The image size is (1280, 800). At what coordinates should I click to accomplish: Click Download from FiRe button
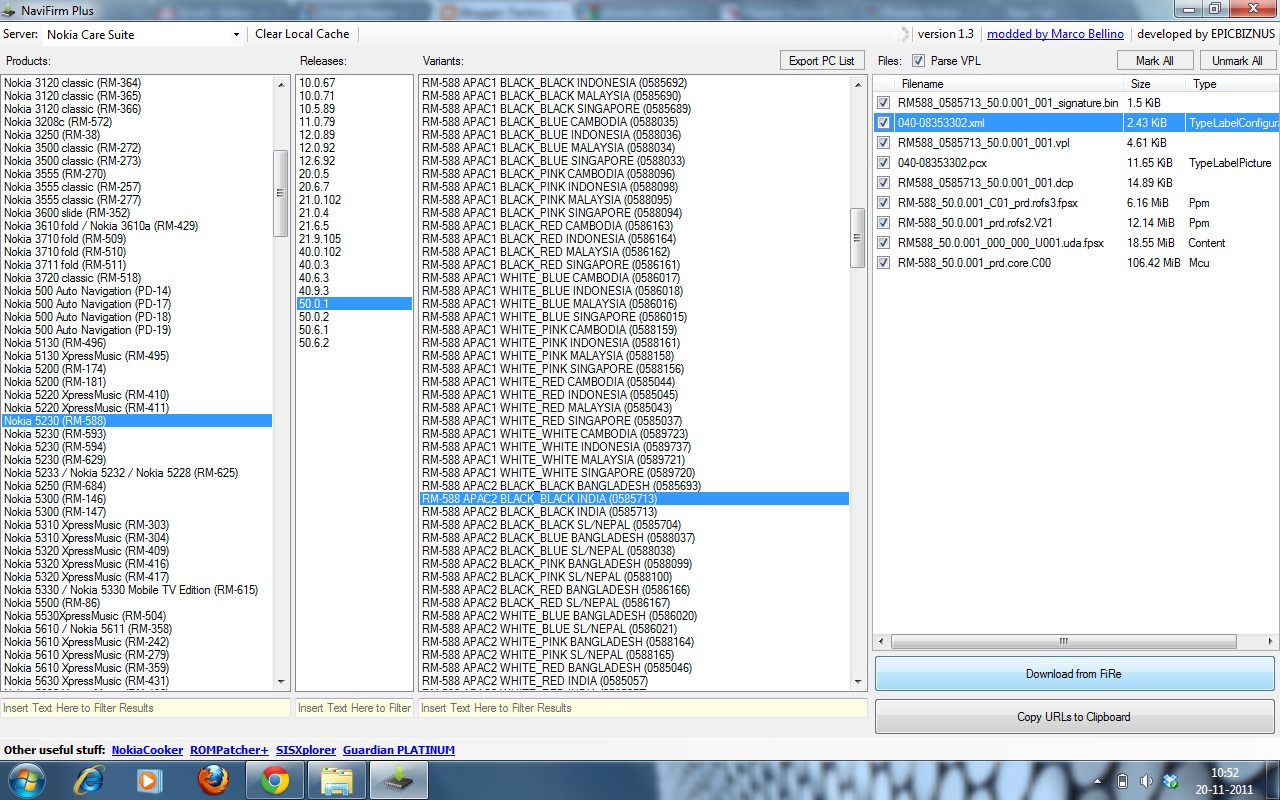(x=1074, y=674)
